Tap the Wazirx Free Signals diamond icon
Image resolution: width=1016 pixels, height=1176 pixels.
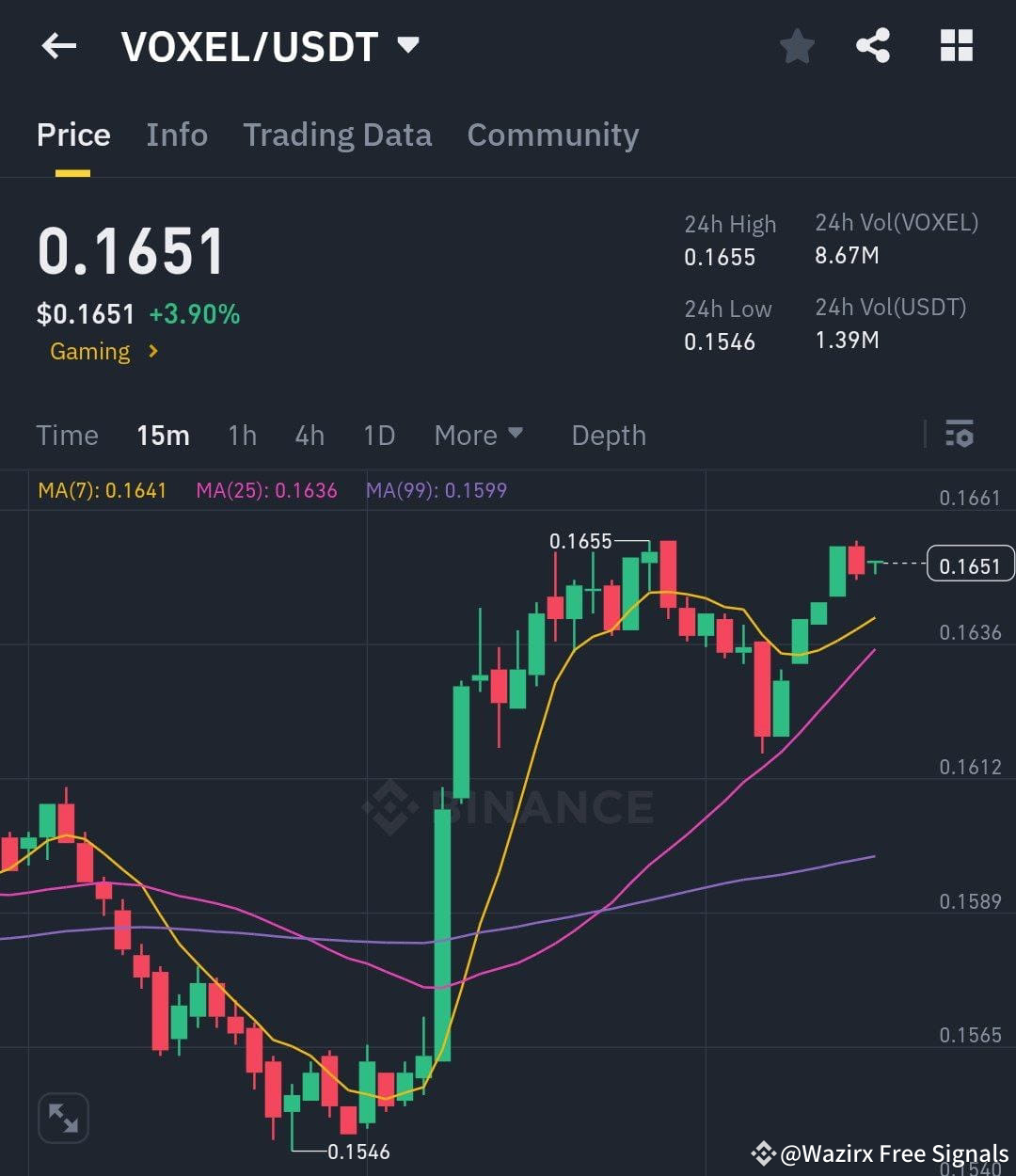(x=762, y=1152)
